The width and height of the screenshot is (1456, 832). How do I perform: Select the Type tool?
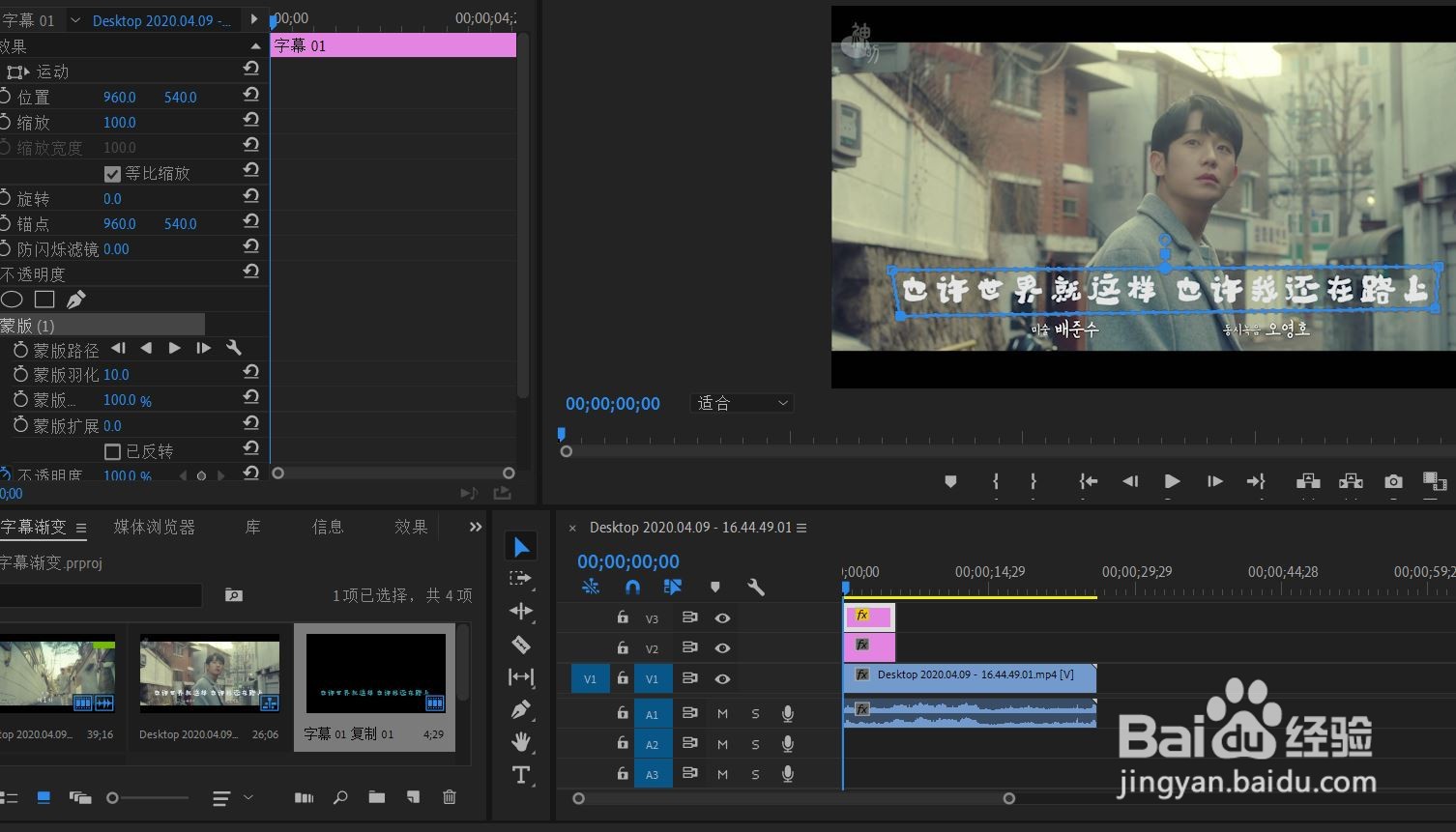tap(521, 775)
